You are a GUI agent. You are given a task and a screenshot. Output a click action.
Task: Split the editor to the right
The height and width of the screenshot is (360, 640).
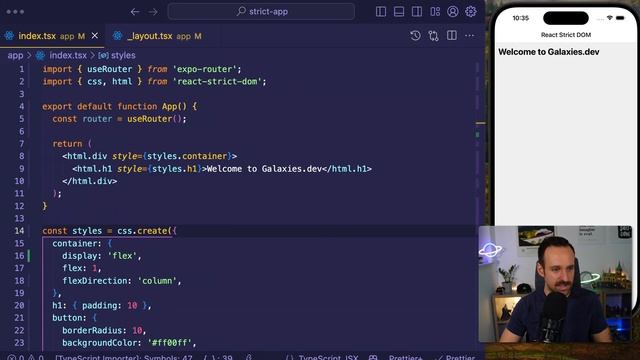click(452, 36)
